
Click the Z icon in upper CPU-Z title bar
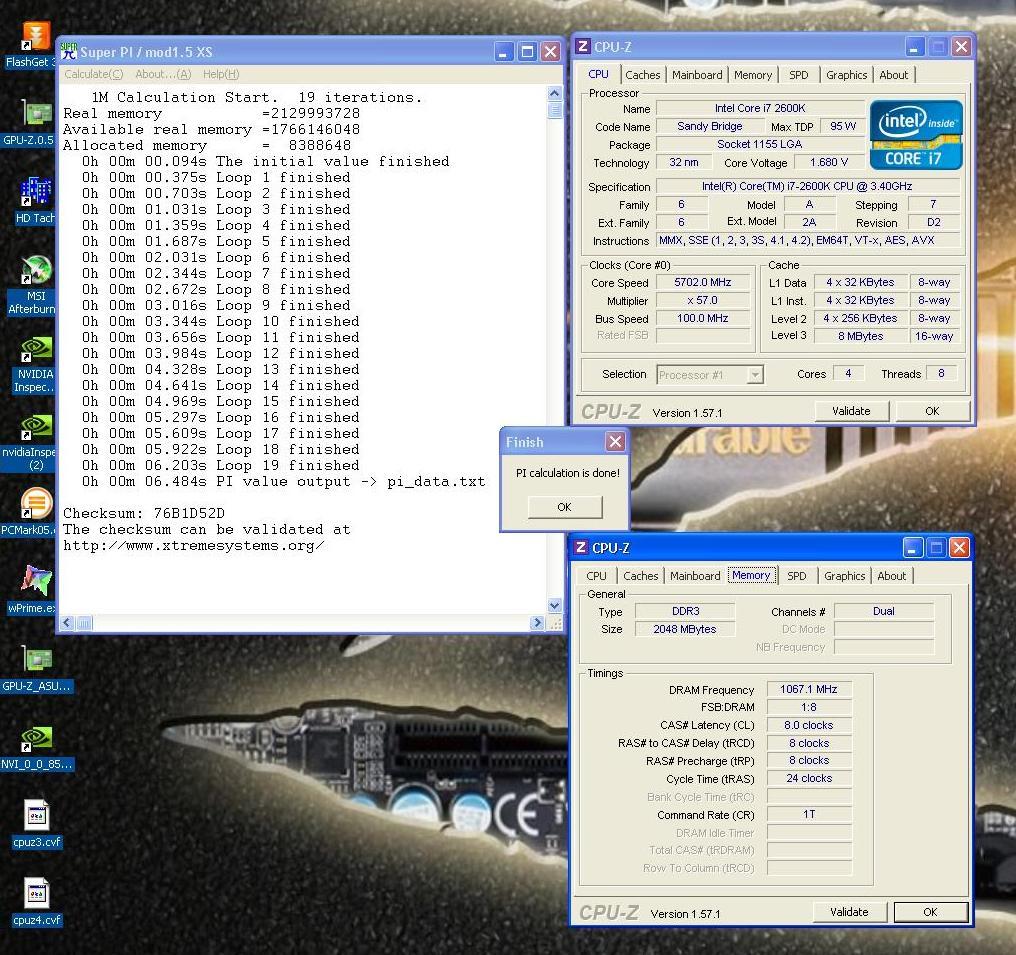click(x=583, y=46)
